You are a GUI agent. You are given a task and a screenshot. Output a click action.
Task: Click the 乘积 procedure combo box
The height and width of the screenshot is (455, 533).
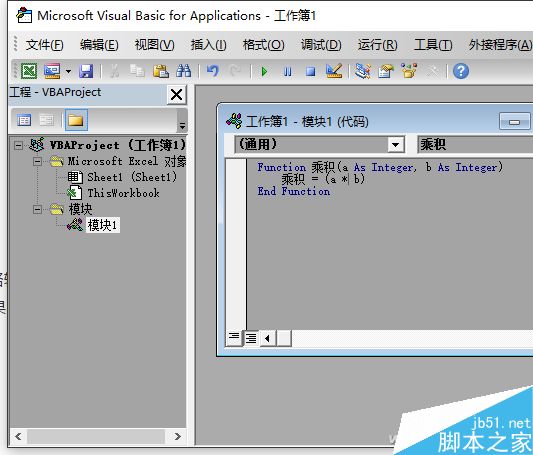pos(475,144)
